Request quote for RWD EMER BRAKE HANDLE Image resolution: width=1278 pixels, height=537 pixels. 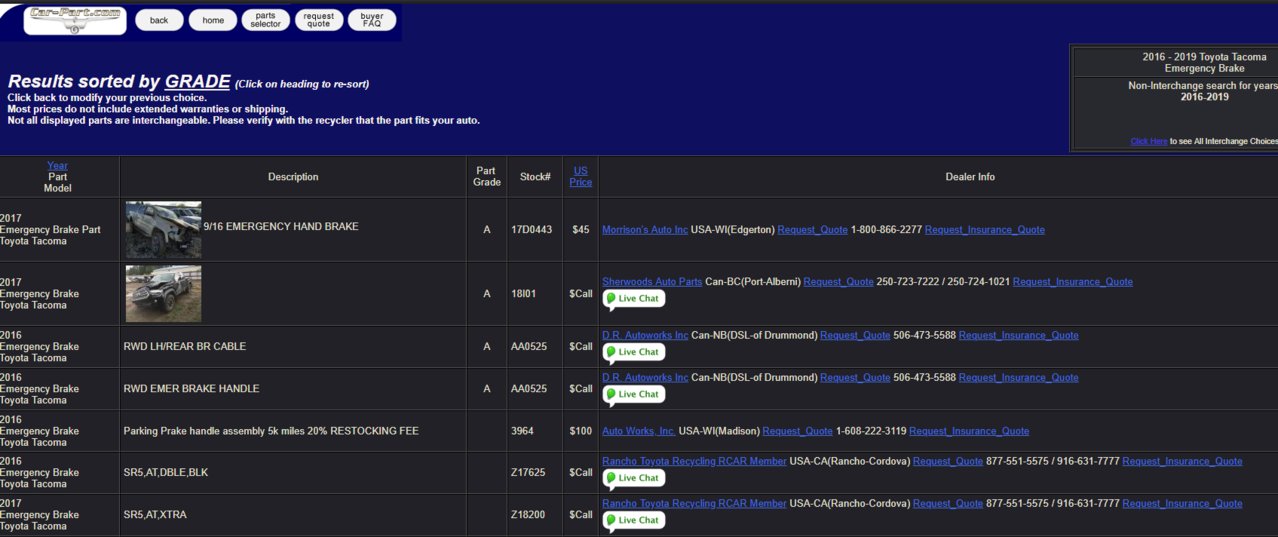pos(855,378)
